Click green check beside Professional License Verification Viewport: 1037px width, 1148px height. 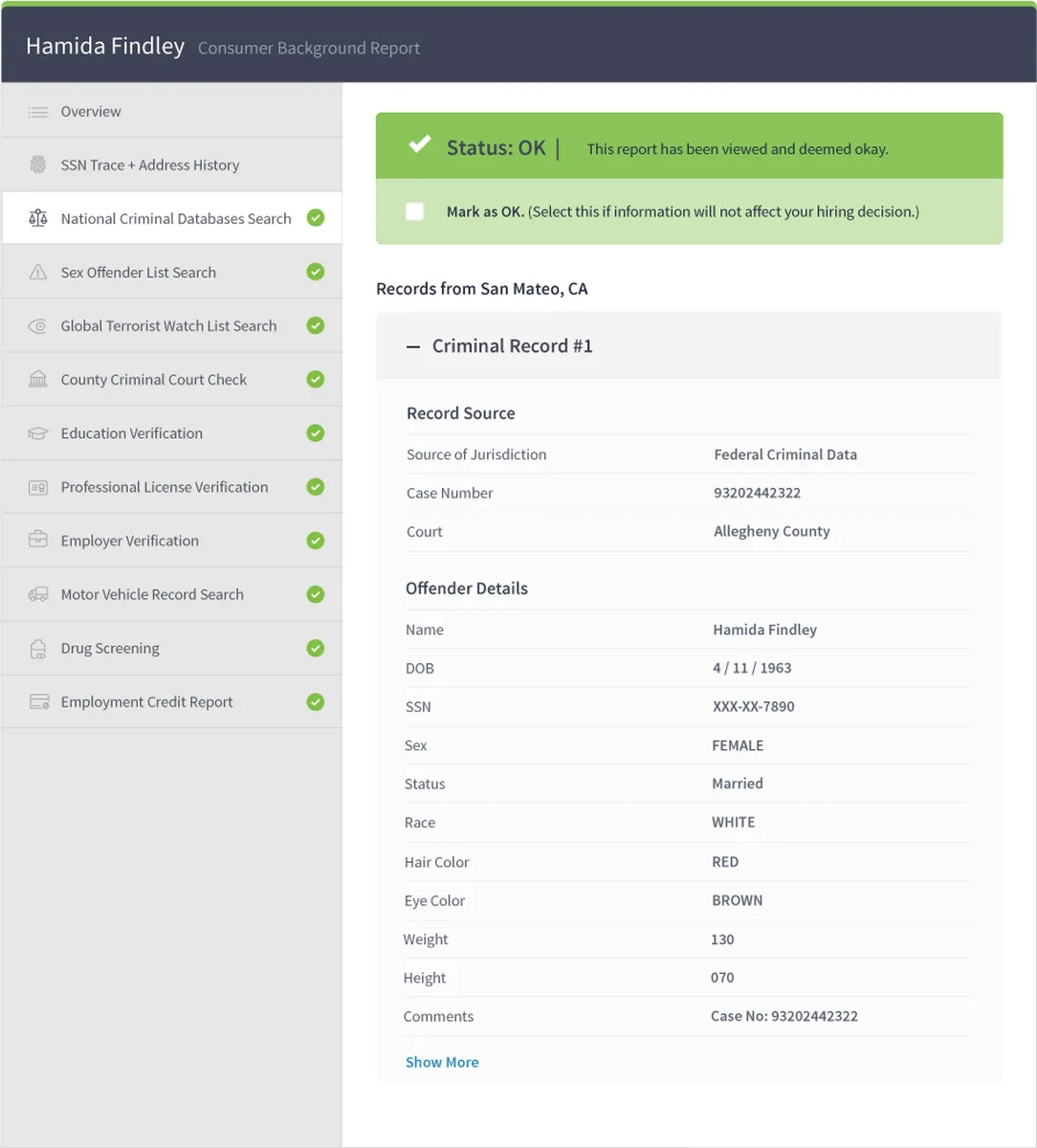[315, 487]
